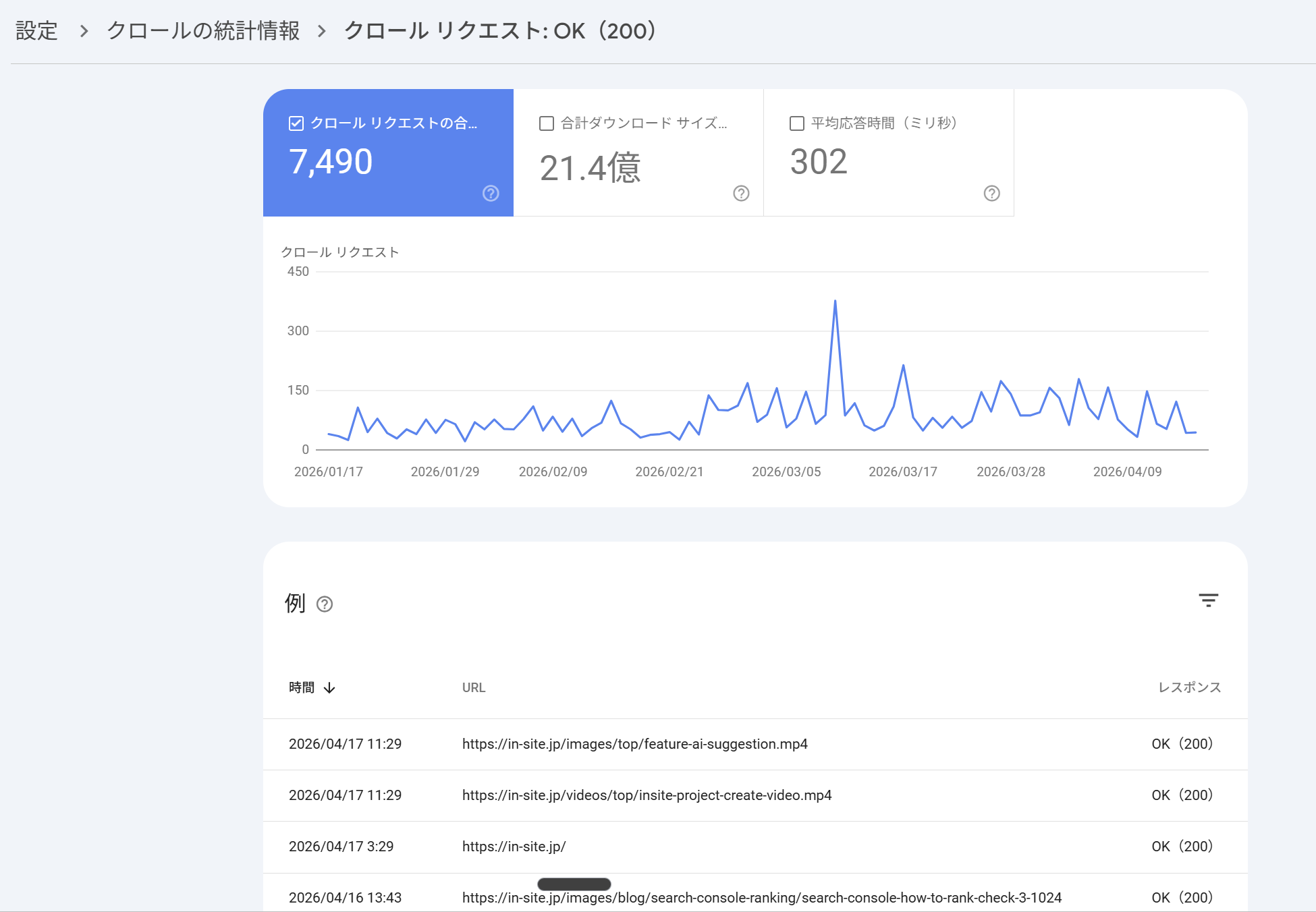
Task: Open the insite-project-create-video.mp4 URL entry
Action: click(647, 795)
